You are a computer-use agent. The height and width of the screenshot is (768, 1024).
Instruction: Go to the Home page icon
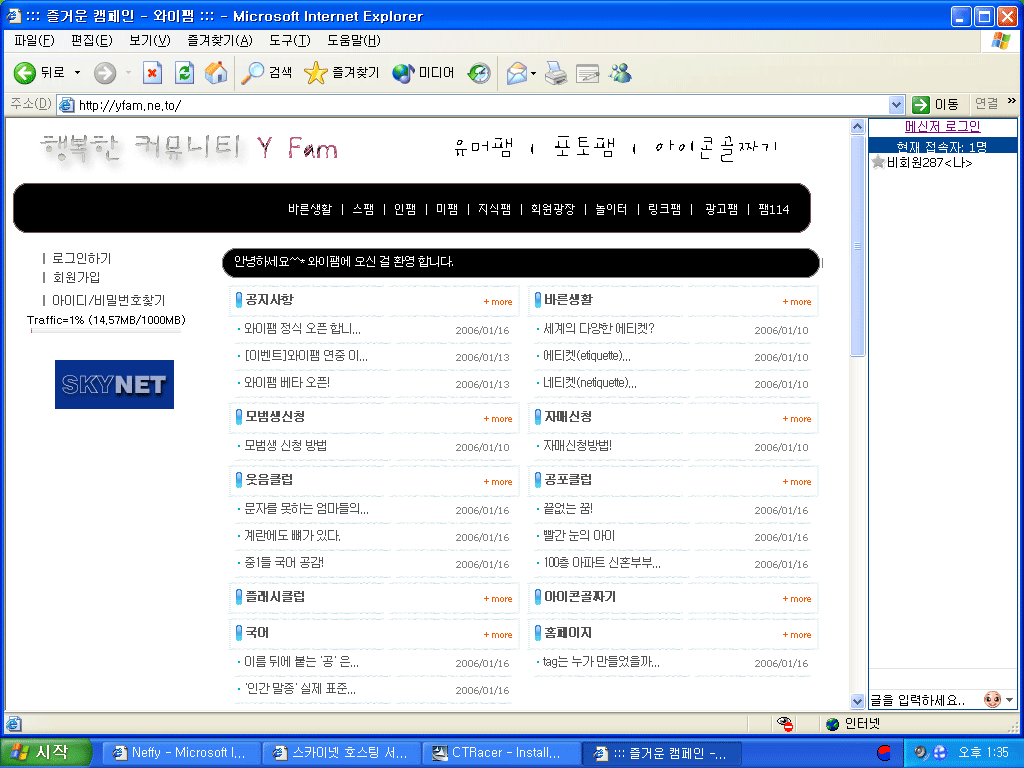click(215, 73)
